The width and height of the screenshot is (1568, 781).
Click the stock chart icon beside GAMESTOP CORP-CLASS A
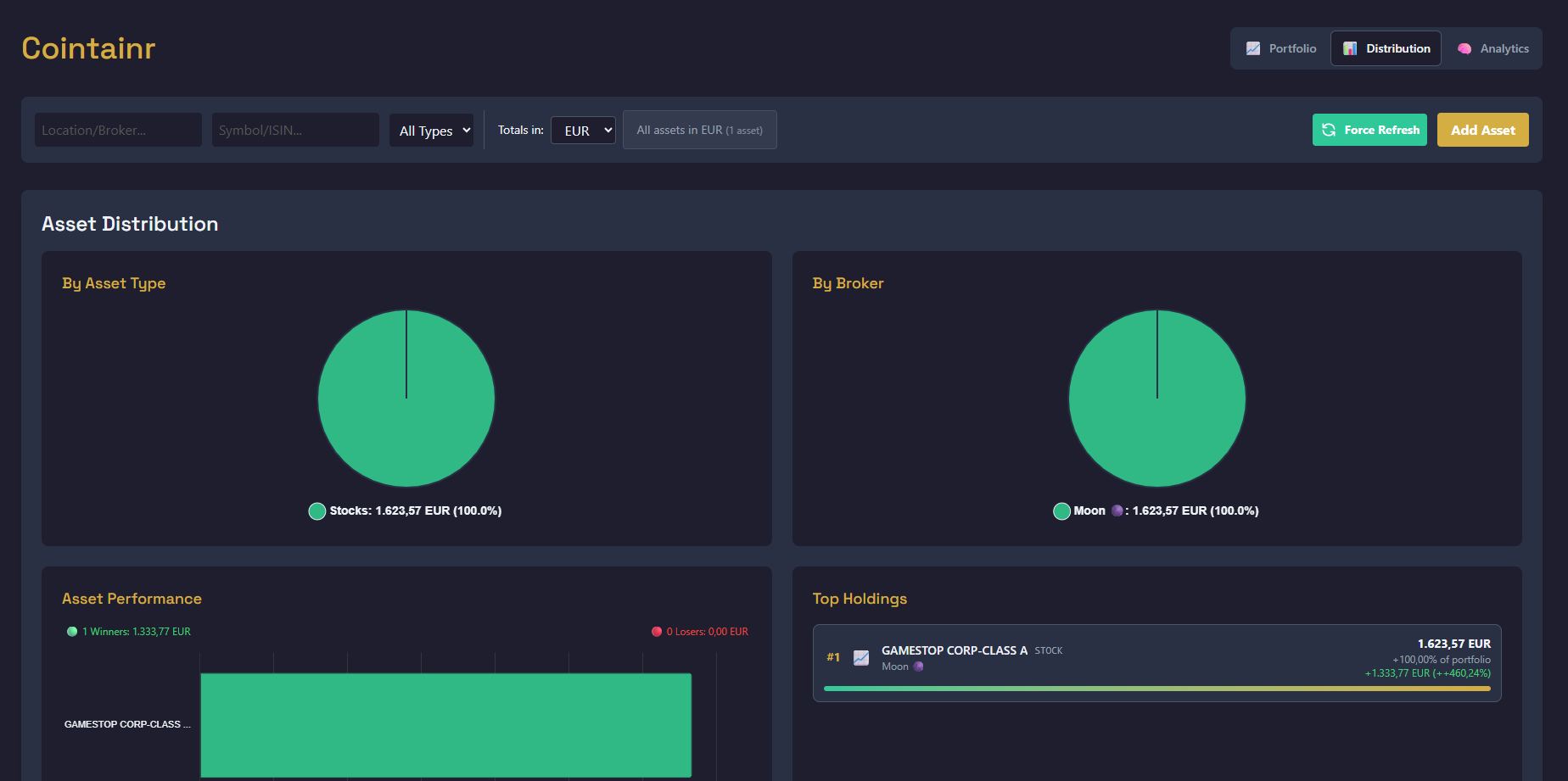tap(862, 657)
